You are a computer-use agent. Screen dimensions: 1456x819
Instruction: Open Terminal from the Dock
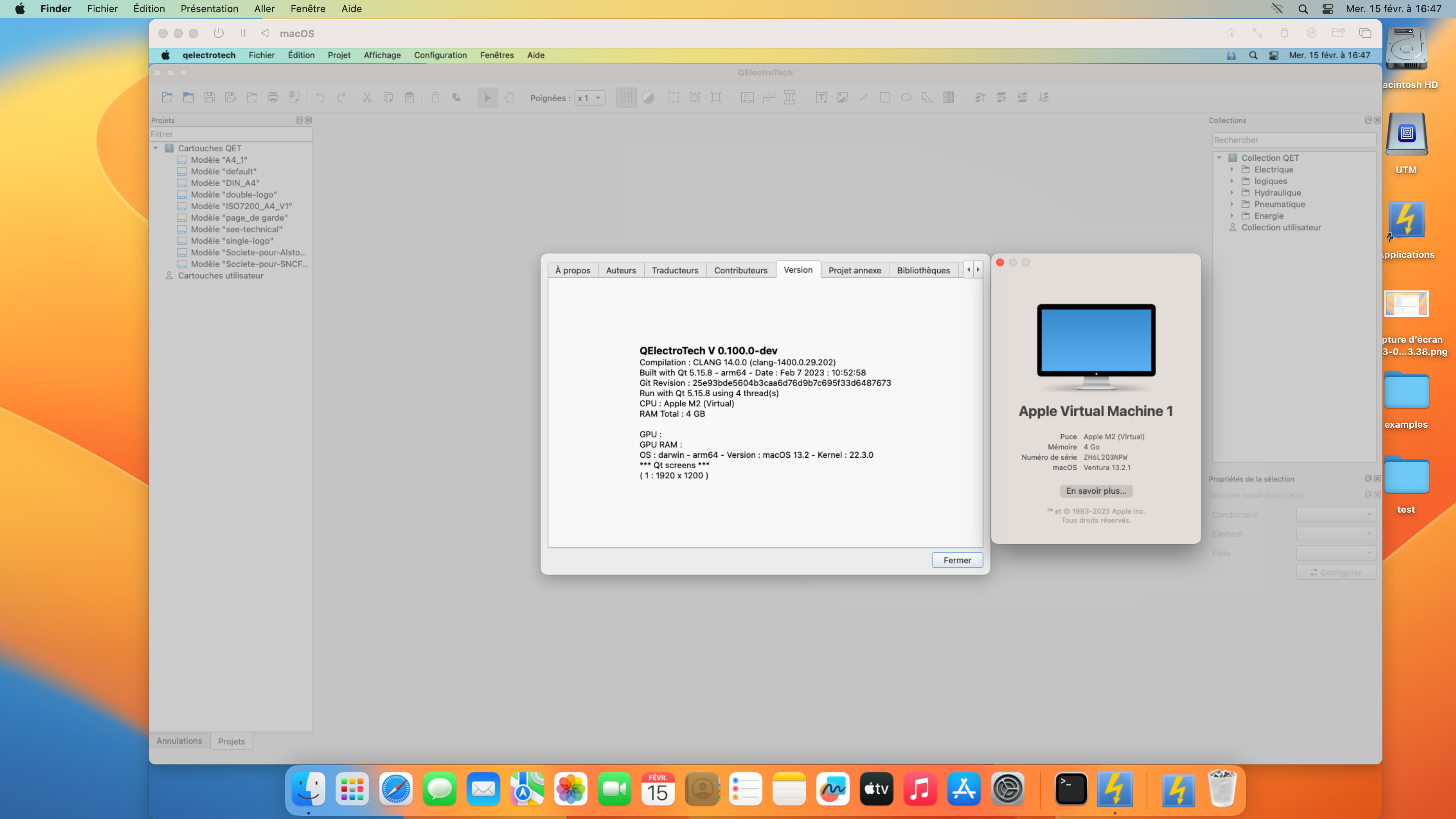(1071, 789)
